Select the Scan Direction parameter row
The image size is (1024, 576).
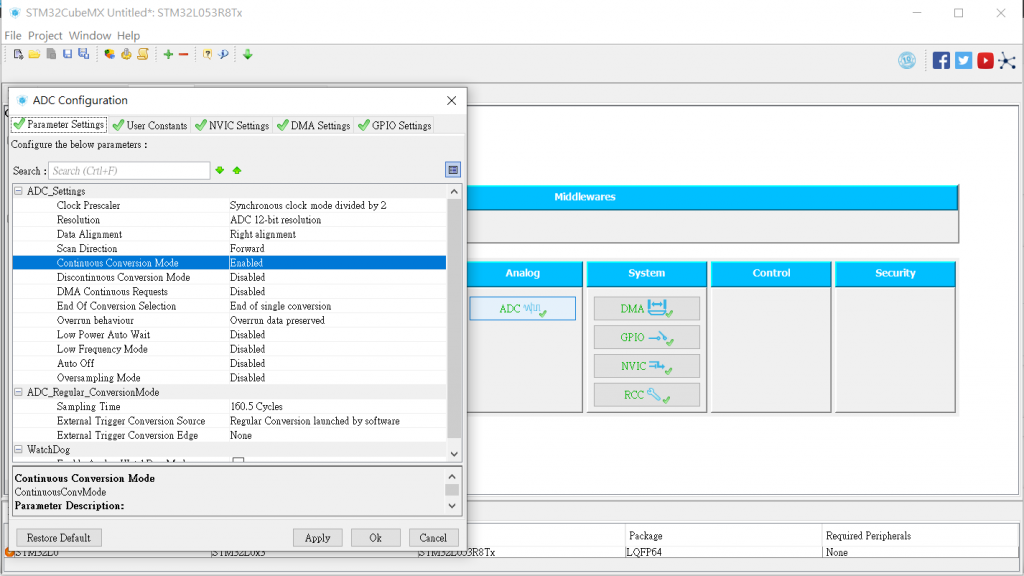[229, 248]
